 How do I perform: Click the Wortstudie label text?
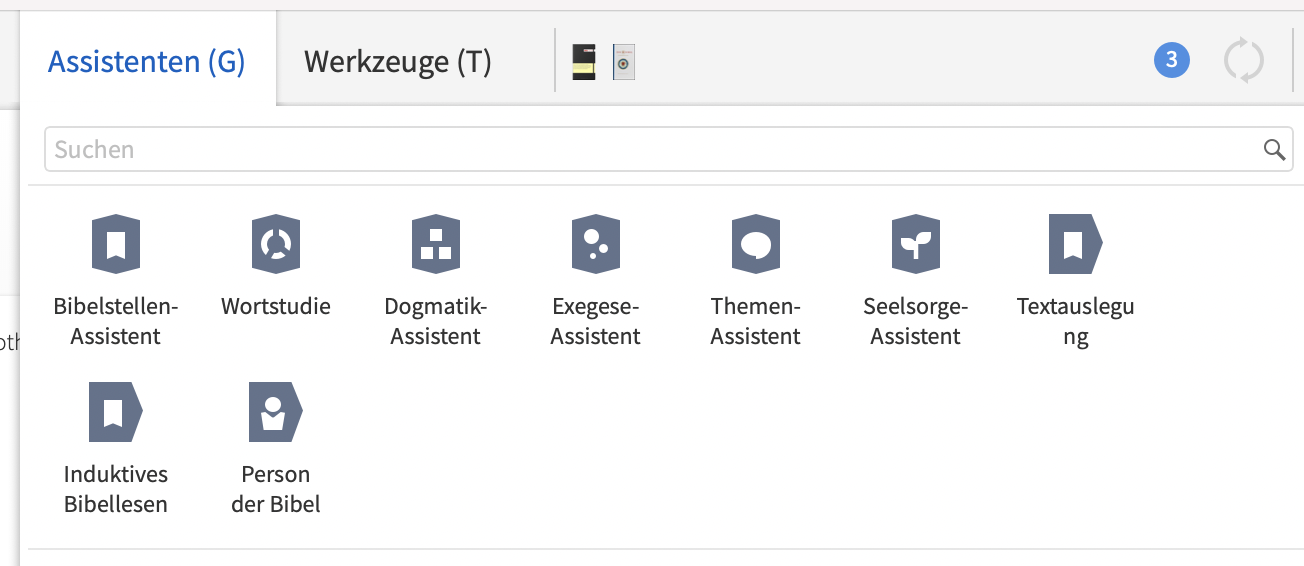click(x=276, y=306)
